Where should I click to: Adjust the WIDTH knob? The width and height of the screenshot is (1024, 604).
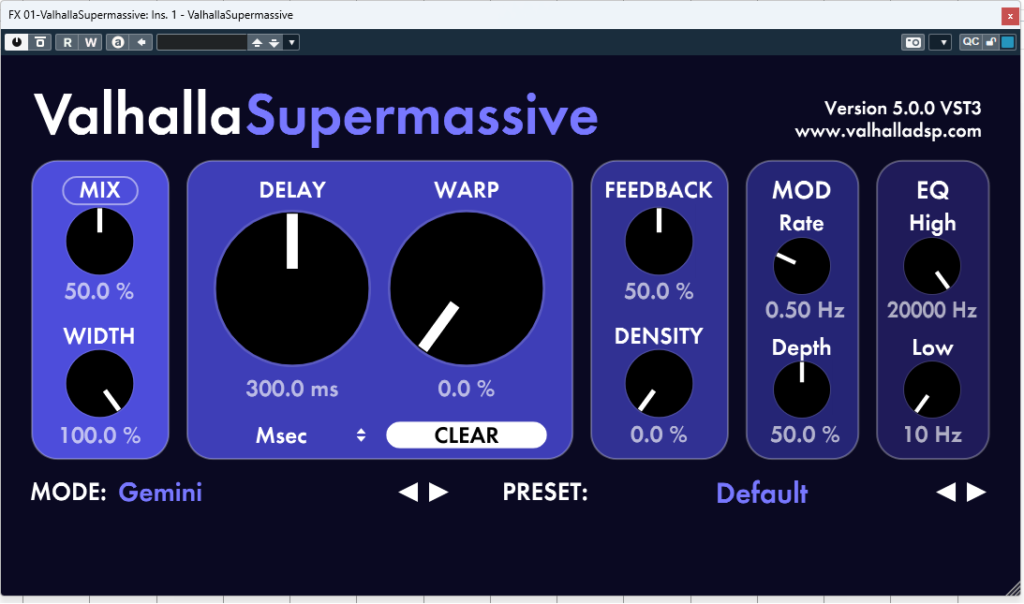click(100, 383)
